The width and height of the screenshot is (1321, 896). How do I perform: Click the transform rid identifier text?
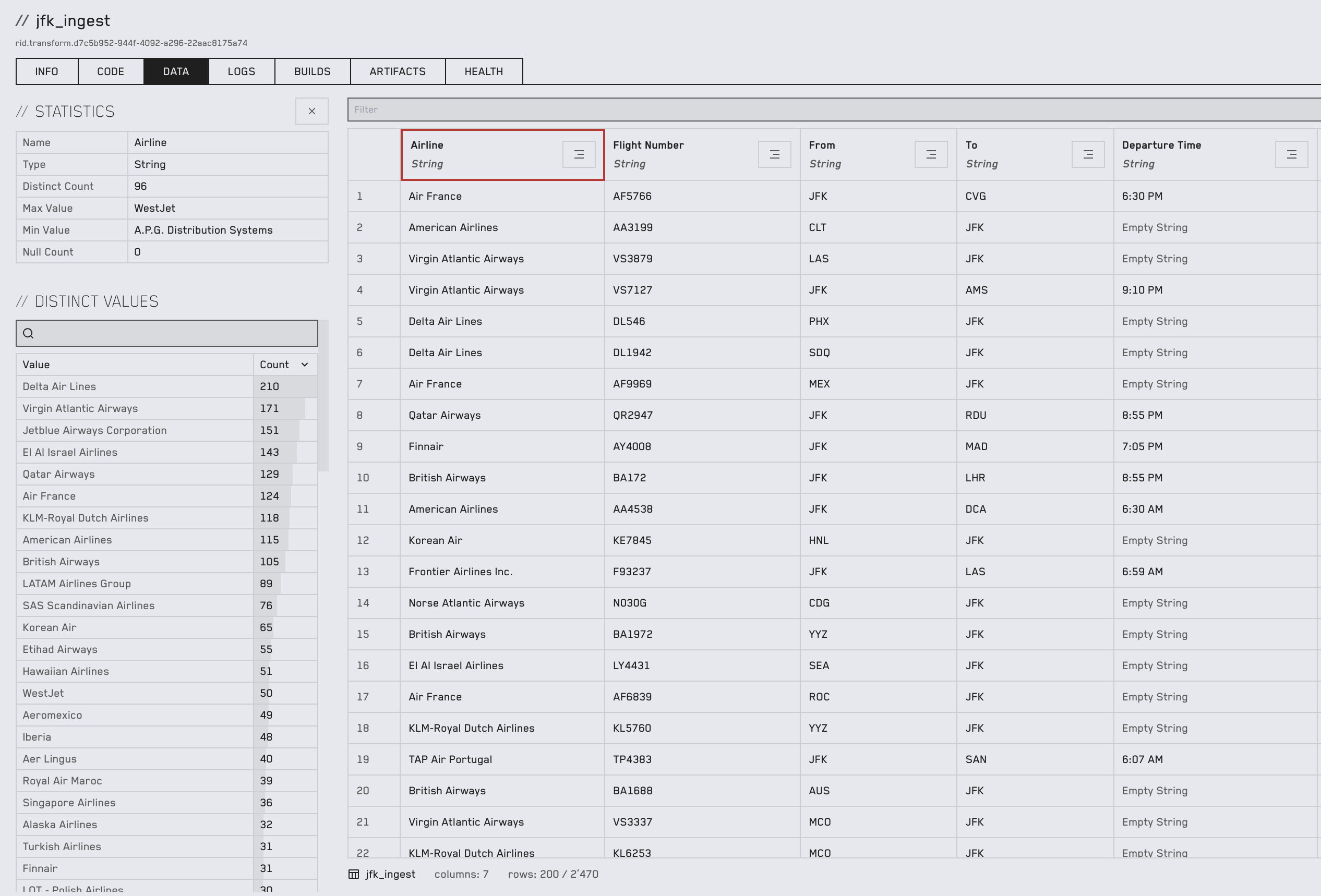(x=131, y=43)
